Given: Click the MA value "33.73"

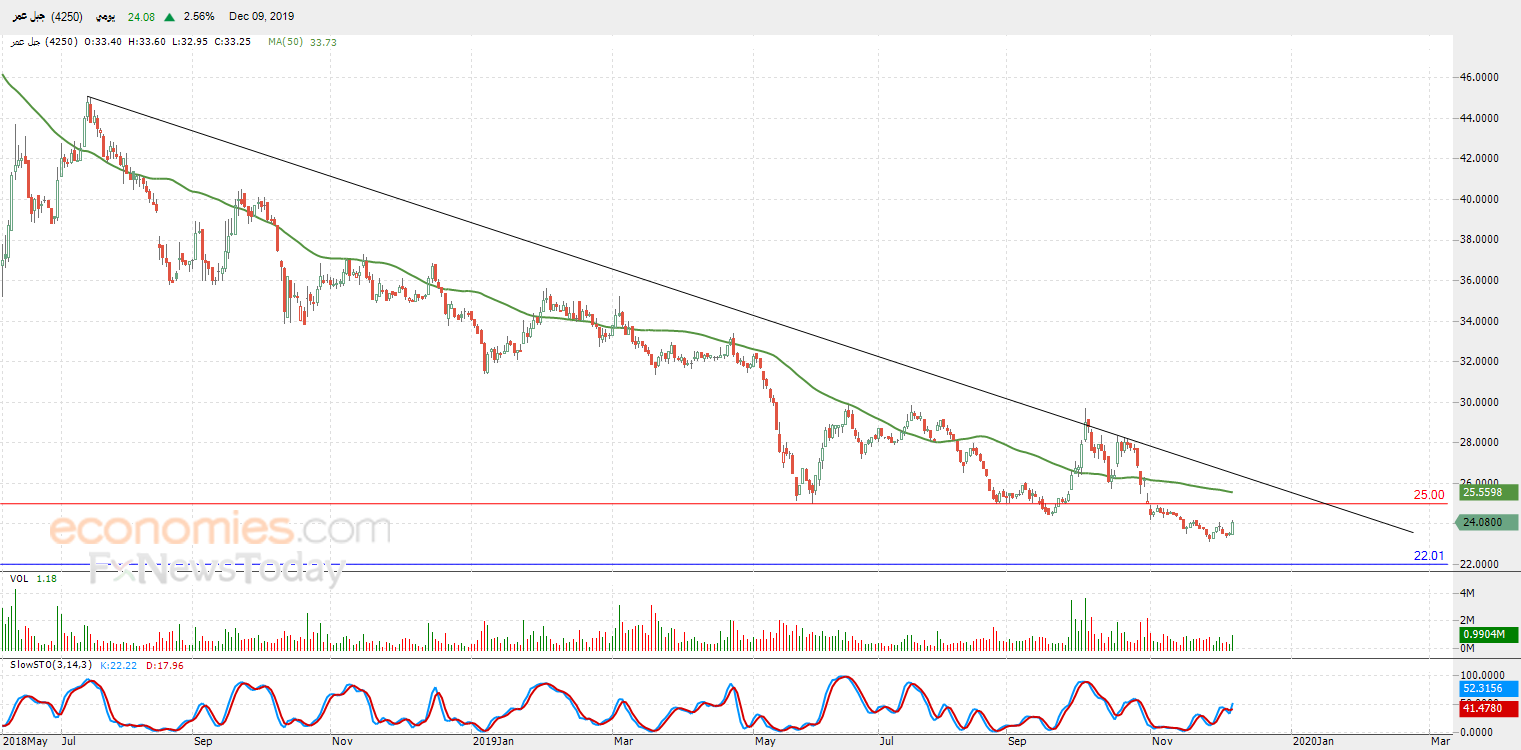Looking at the screenshot, I should tap(324, 42).
